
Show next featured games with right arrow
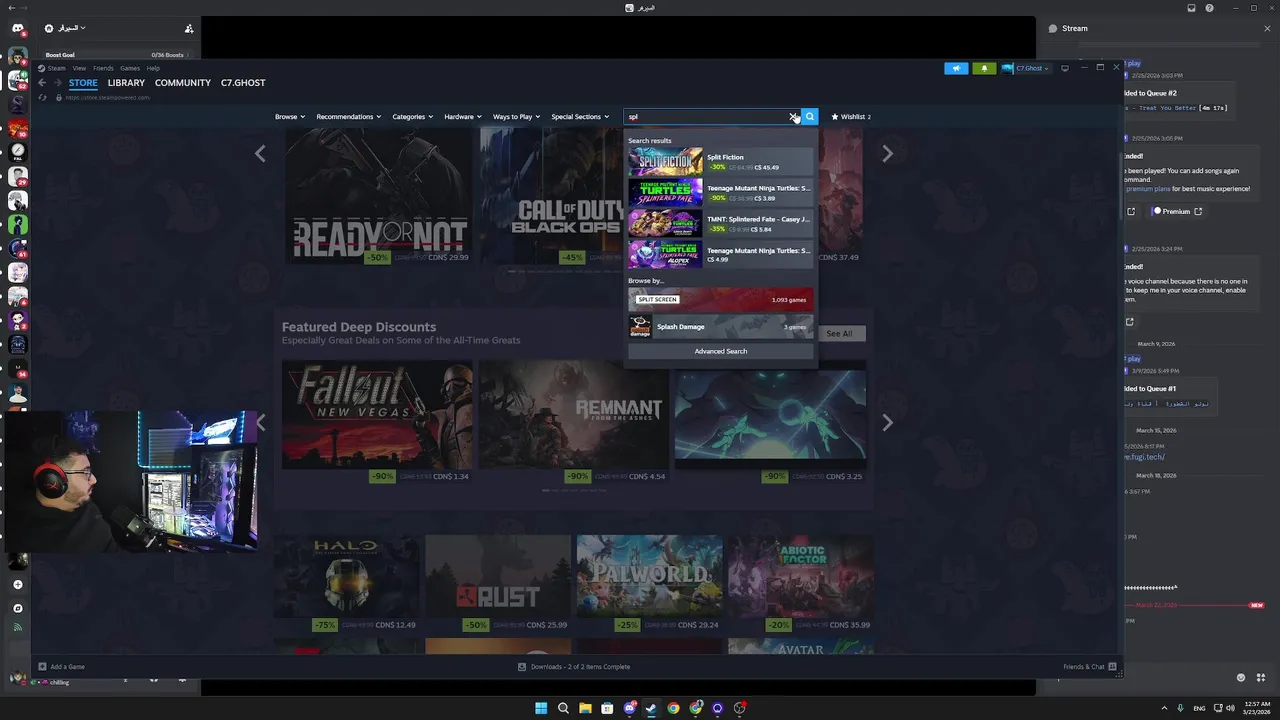(887, 154)
